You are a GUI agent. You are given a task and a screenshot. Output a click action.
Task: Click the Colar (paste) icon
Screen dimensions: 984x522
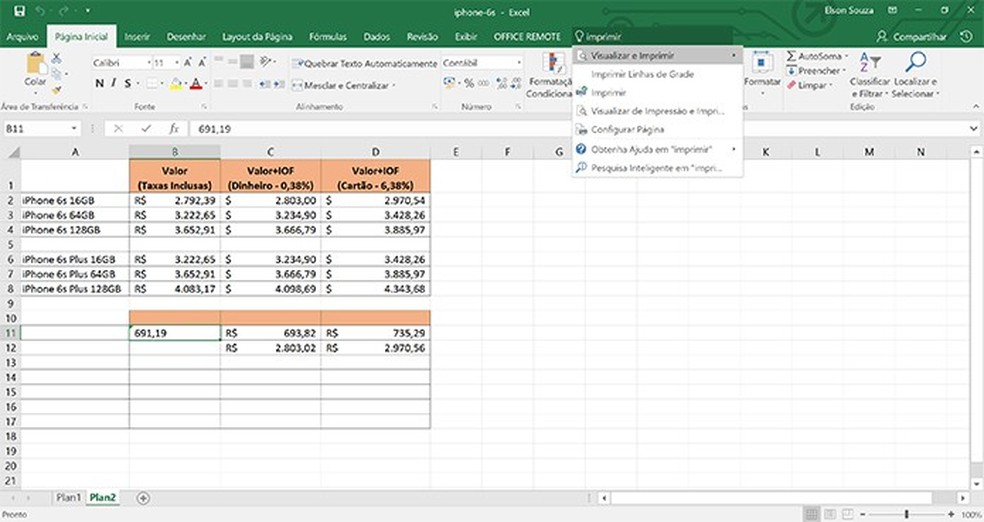tap(35, 66)
